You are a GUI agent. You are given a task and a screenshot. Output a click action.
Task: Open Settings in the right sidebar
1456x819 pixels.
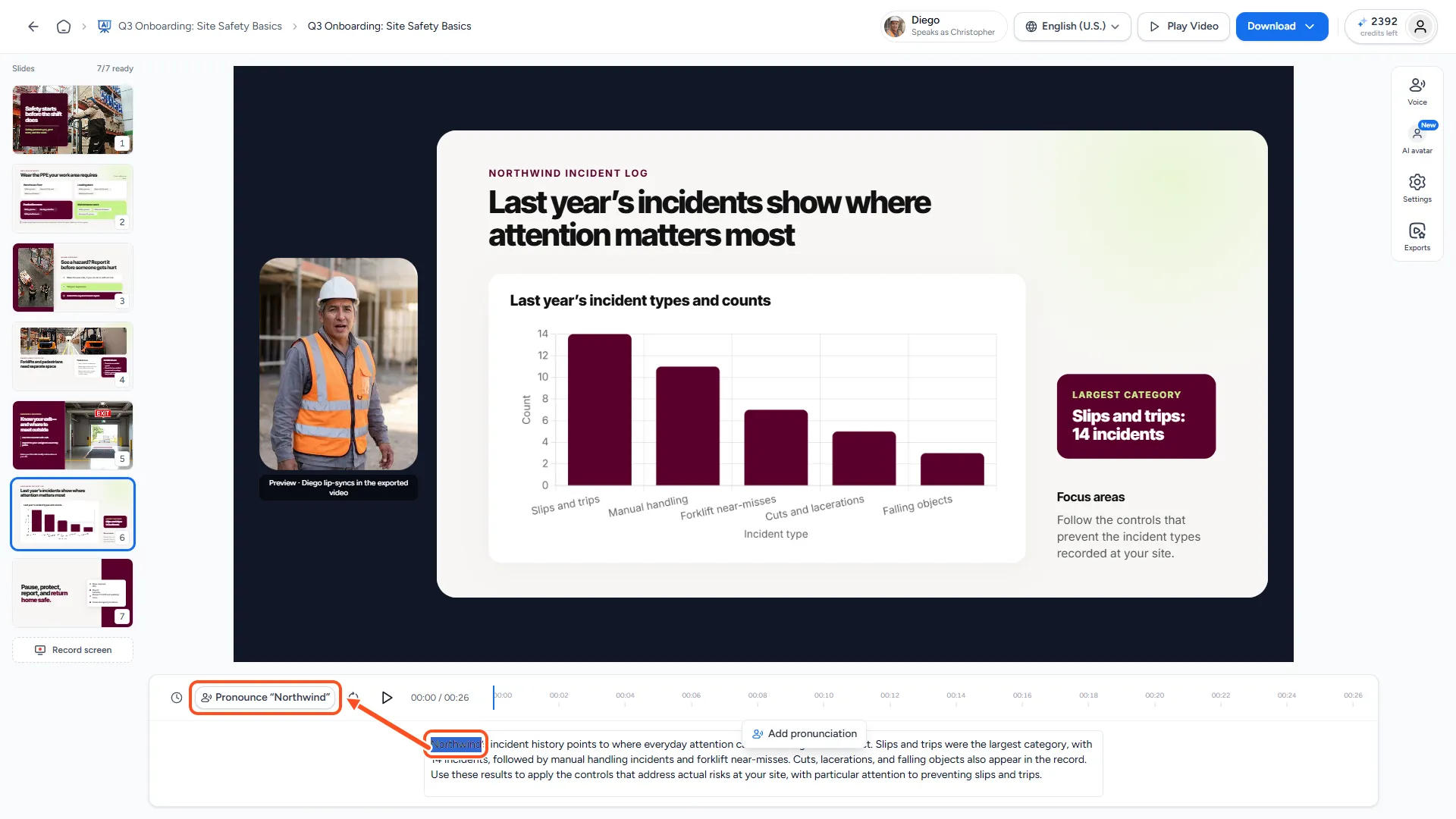point(1417,188)
